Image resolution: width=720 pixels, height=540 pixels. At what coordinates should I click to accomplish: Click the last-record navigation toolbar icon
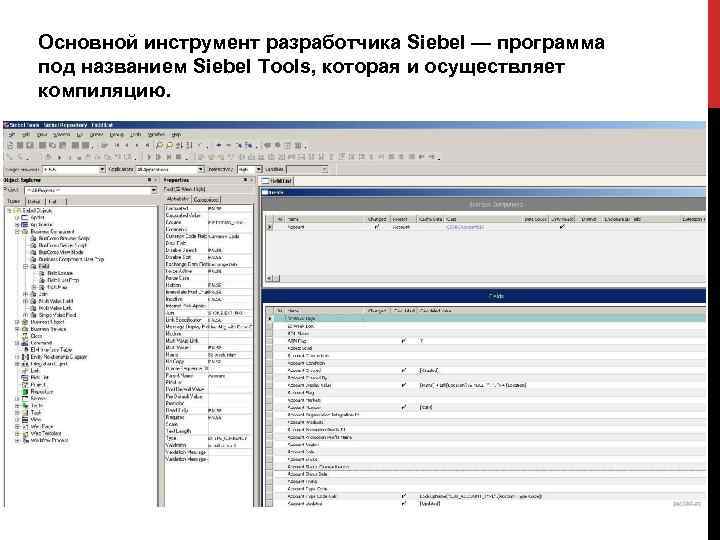coord(147,146)
